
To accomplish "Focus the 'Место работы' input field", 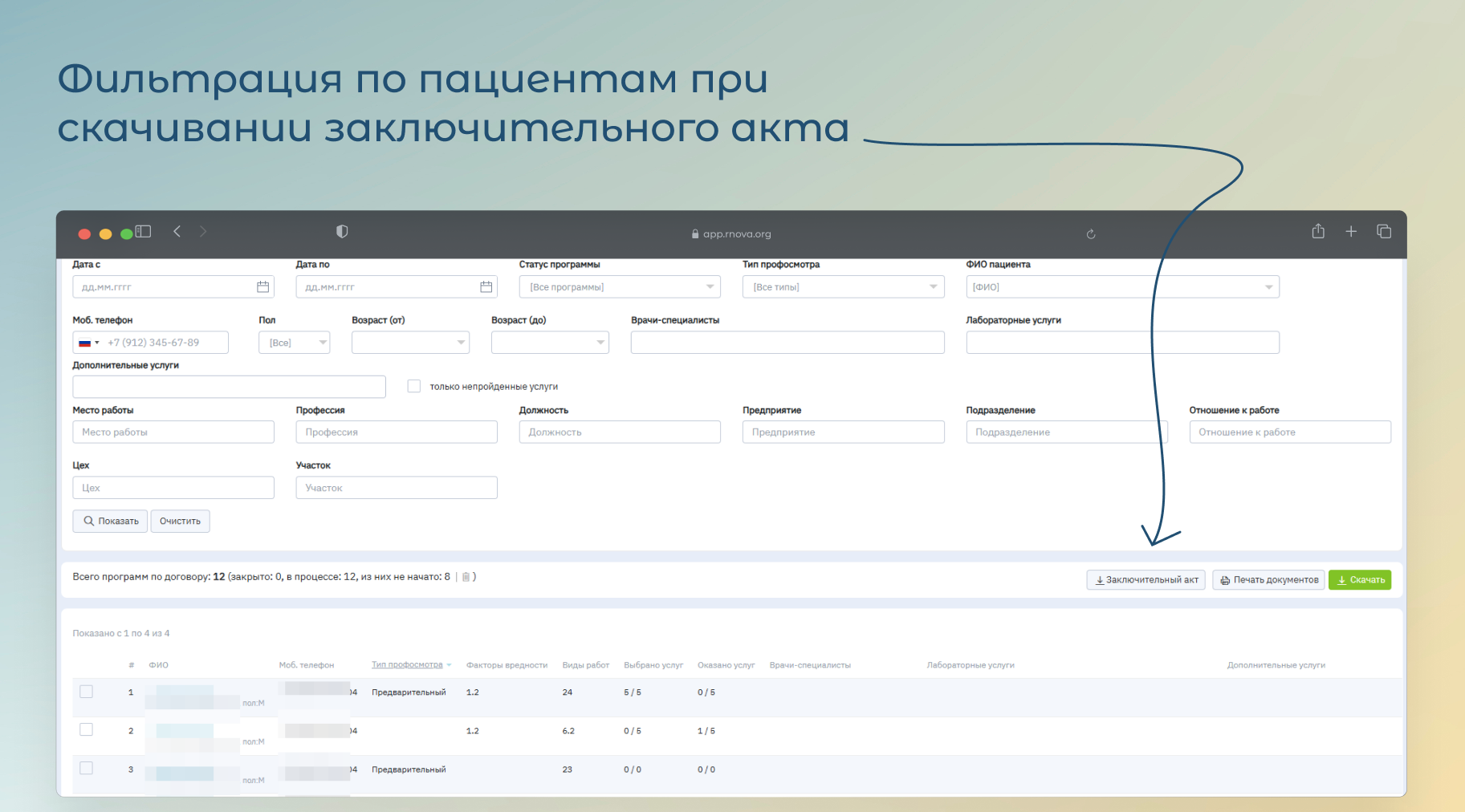I will tap(173, 432).
